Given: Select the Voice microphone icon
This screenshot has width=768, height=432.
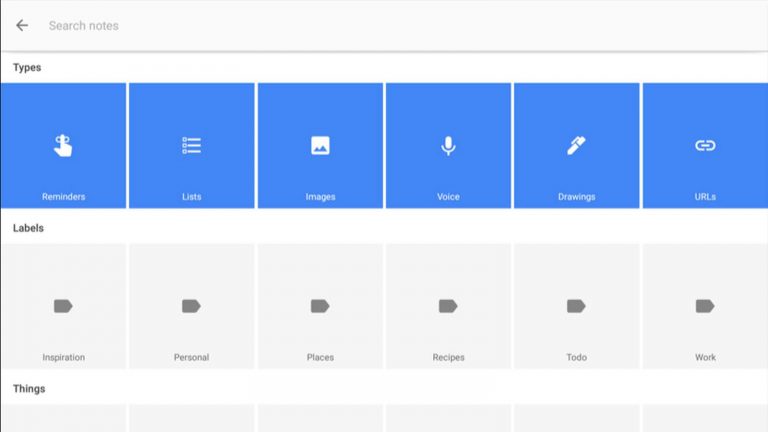Looking at the screenshot, I should point(448,145).
